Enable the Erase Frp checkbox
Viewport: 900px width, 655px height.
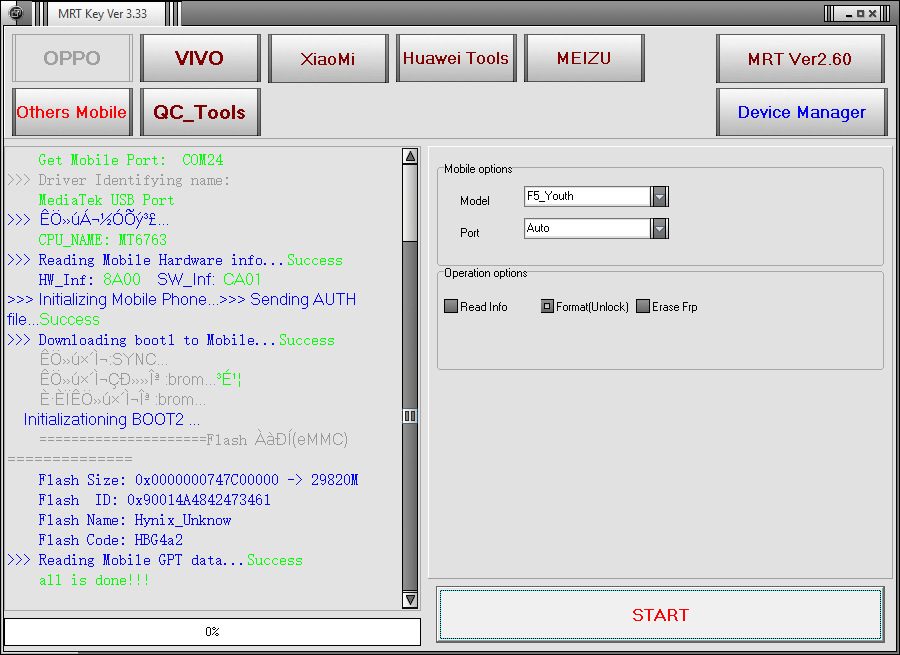click(x=643, y=307)
